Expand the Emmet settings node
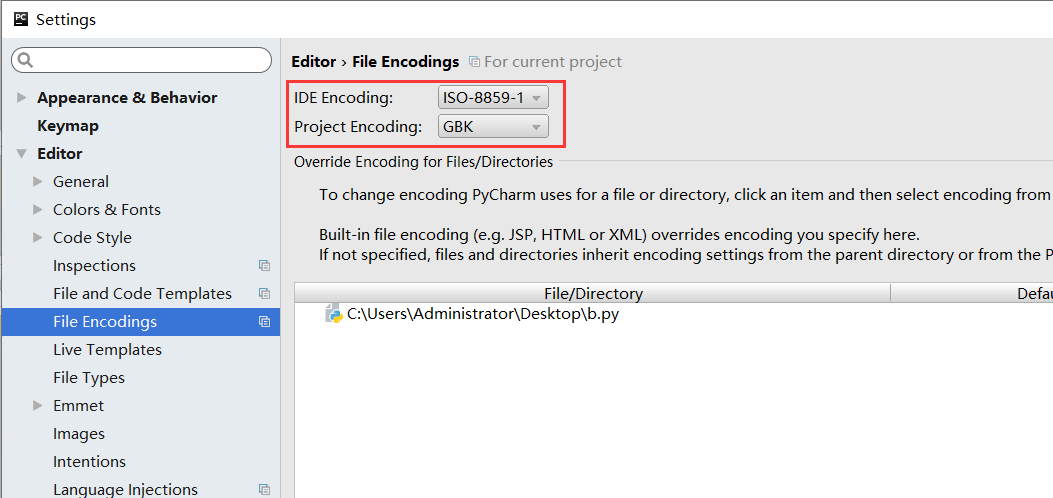 (x=38, y=406)
